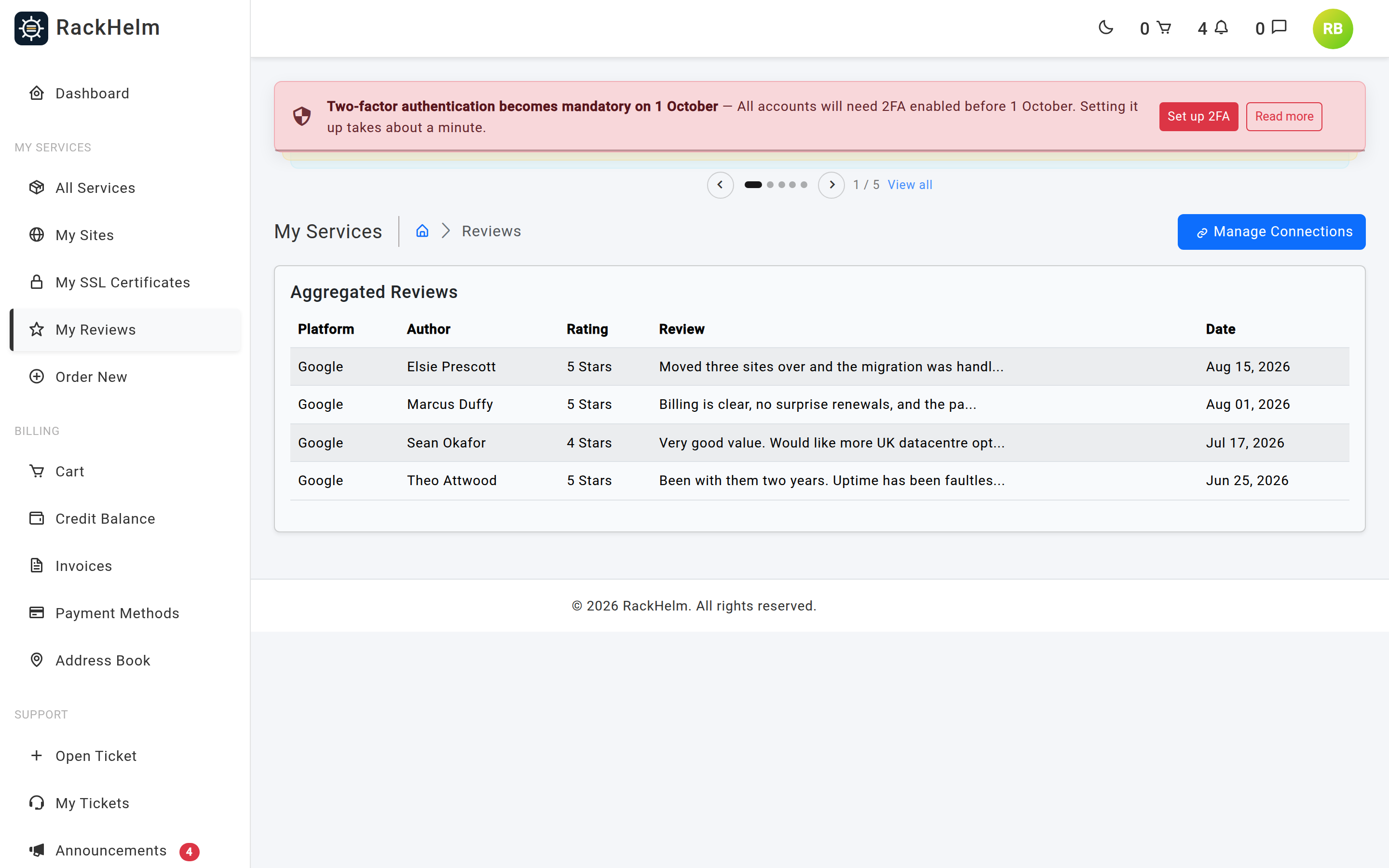Go to Dashboard in sidebar
1389x868 pixels.
[x=125, y=93]
